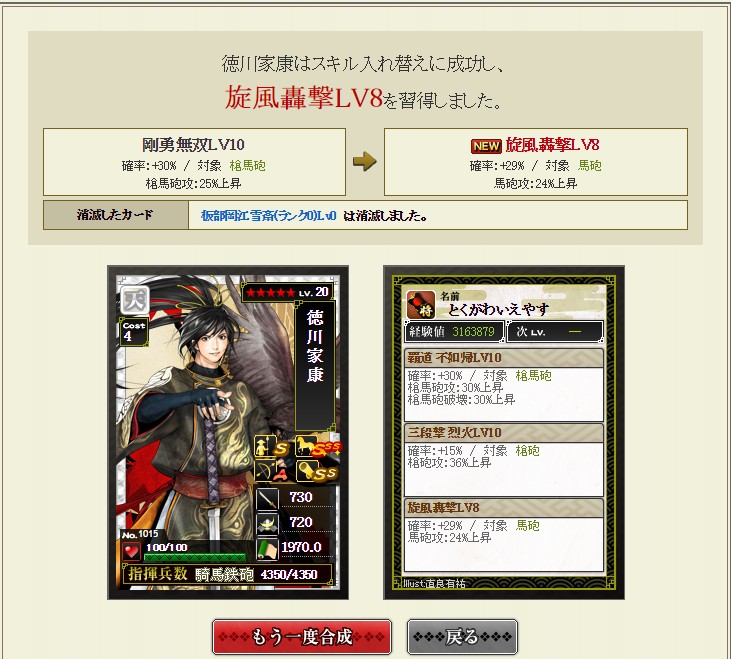
Task: Click the gray 戻る button
Action: click(462, 637)
